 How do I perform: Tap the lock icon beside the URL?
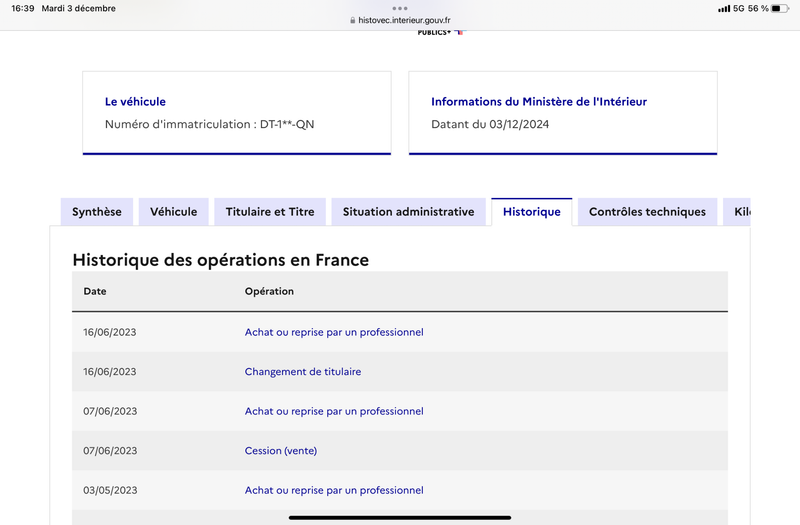[353, 20]
